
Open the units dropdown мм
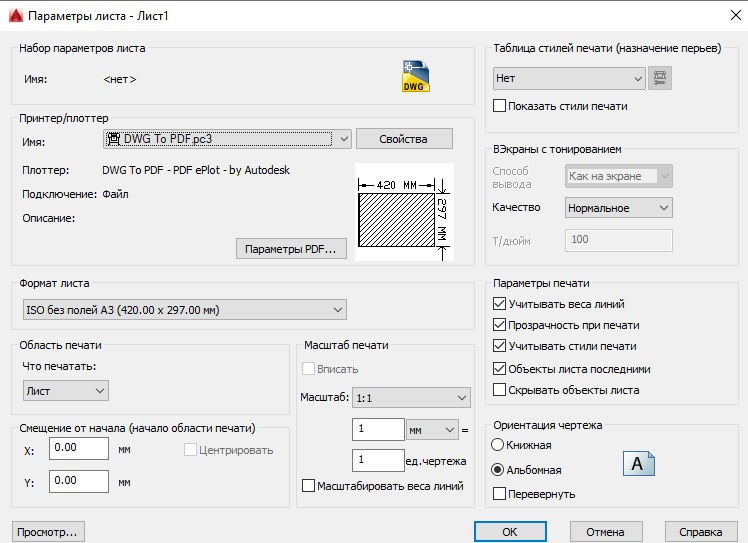click(x=432, y=430)
